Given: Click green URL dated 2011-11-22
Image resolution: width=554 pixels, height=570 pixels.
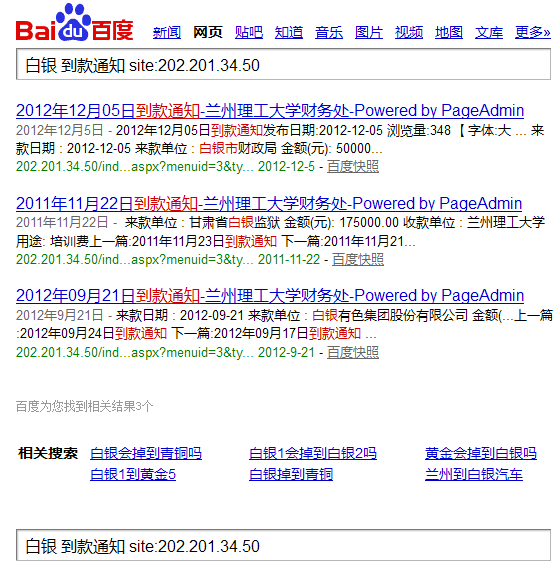Looking at the screenshot, I should 168,260.
